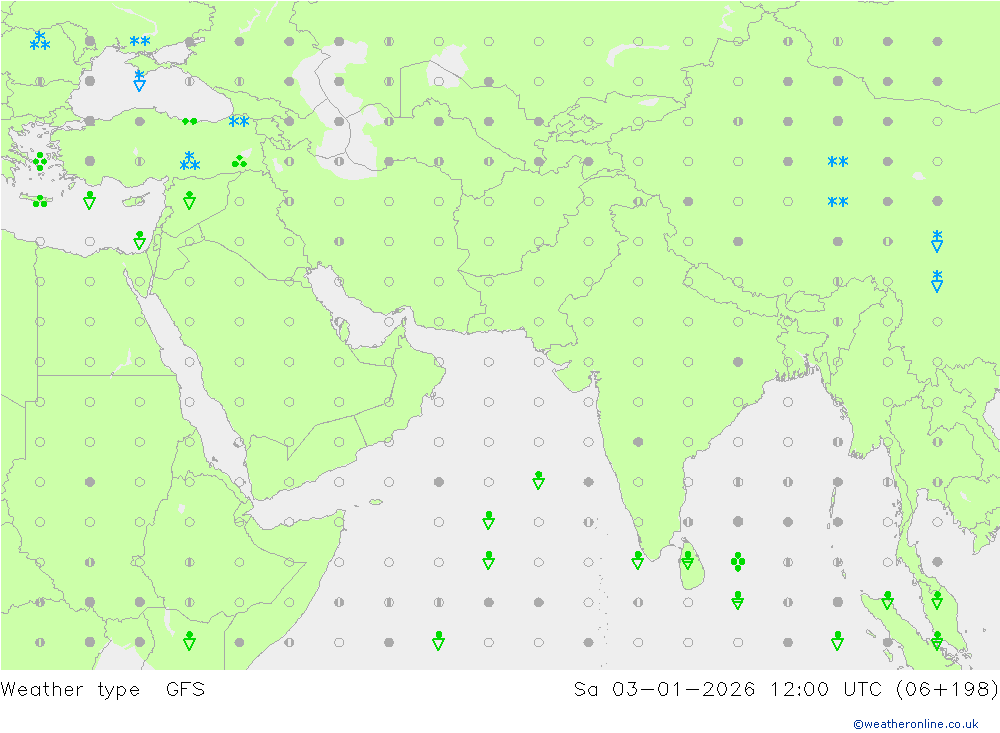
Task: Select the green shower symbol off Egypt's Mediterranean coast
Action: tap(140, 241)
